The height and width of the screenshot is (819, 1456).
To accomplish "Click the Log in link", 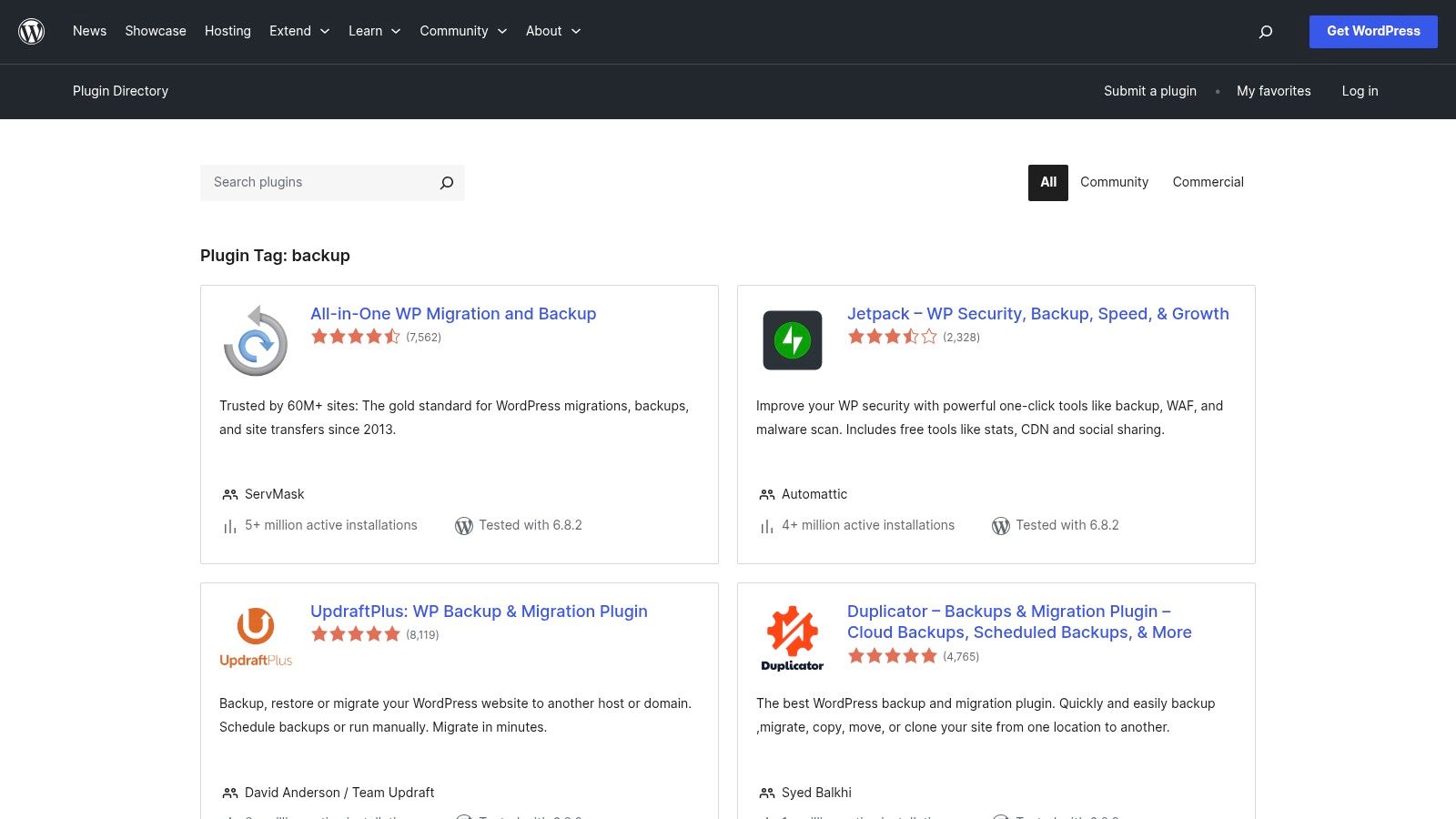I will click(x=1360, y=91).
